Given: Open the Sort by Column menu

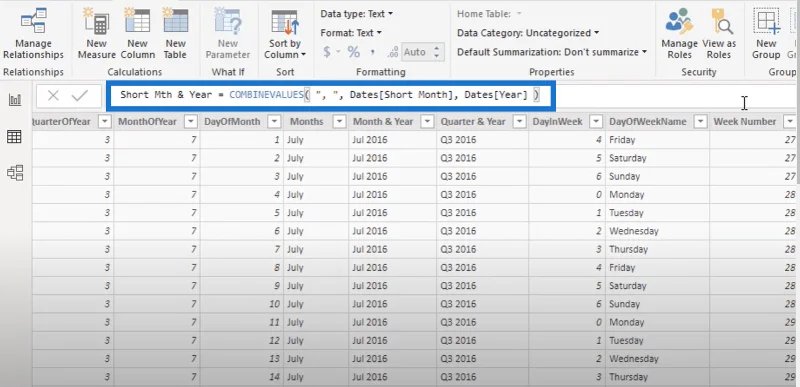Looking at the screenshot, I should (x=285, y=35).
